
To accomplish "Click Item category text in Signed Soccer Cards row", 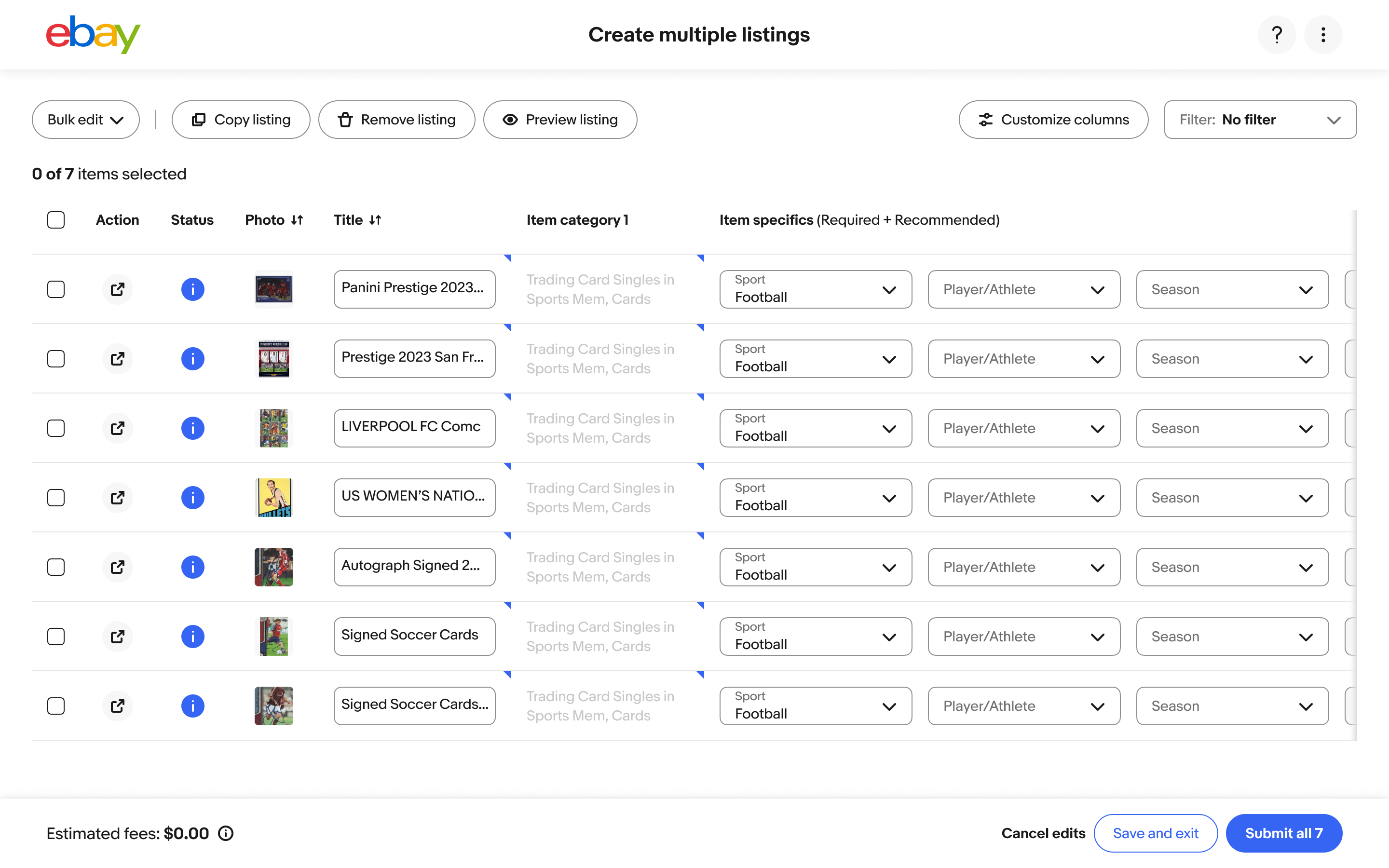I will 600,637.
